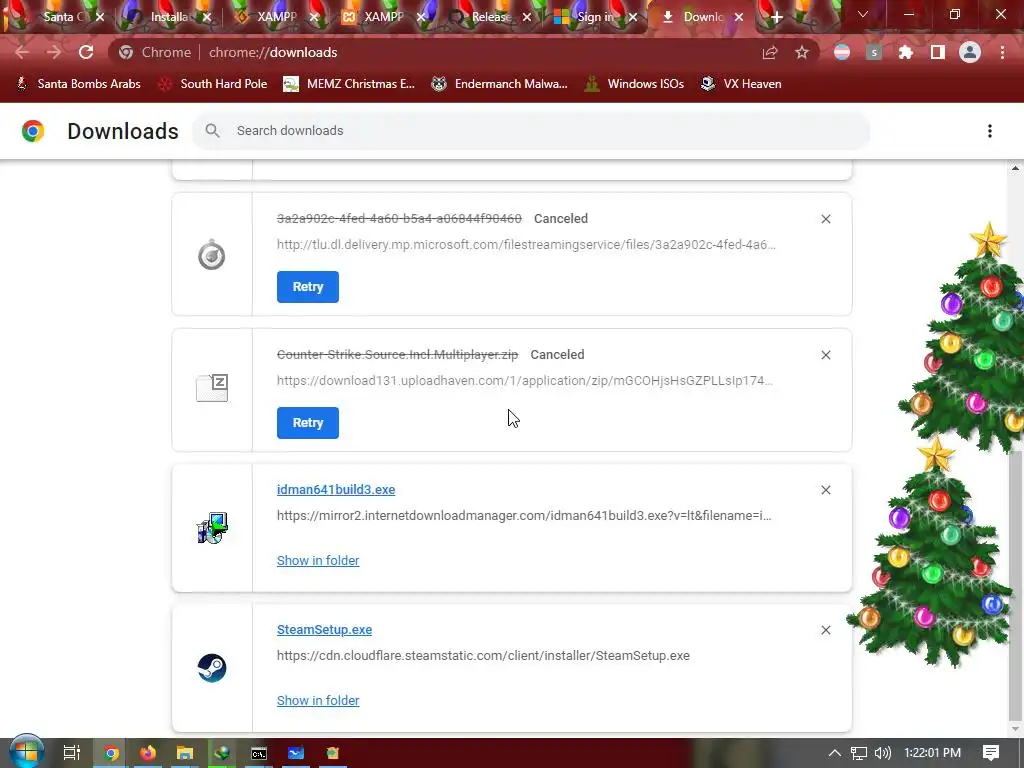The image size is (1024, 768).
Task: Click the idman641build3.exe installer file icon
Action: 212,528
